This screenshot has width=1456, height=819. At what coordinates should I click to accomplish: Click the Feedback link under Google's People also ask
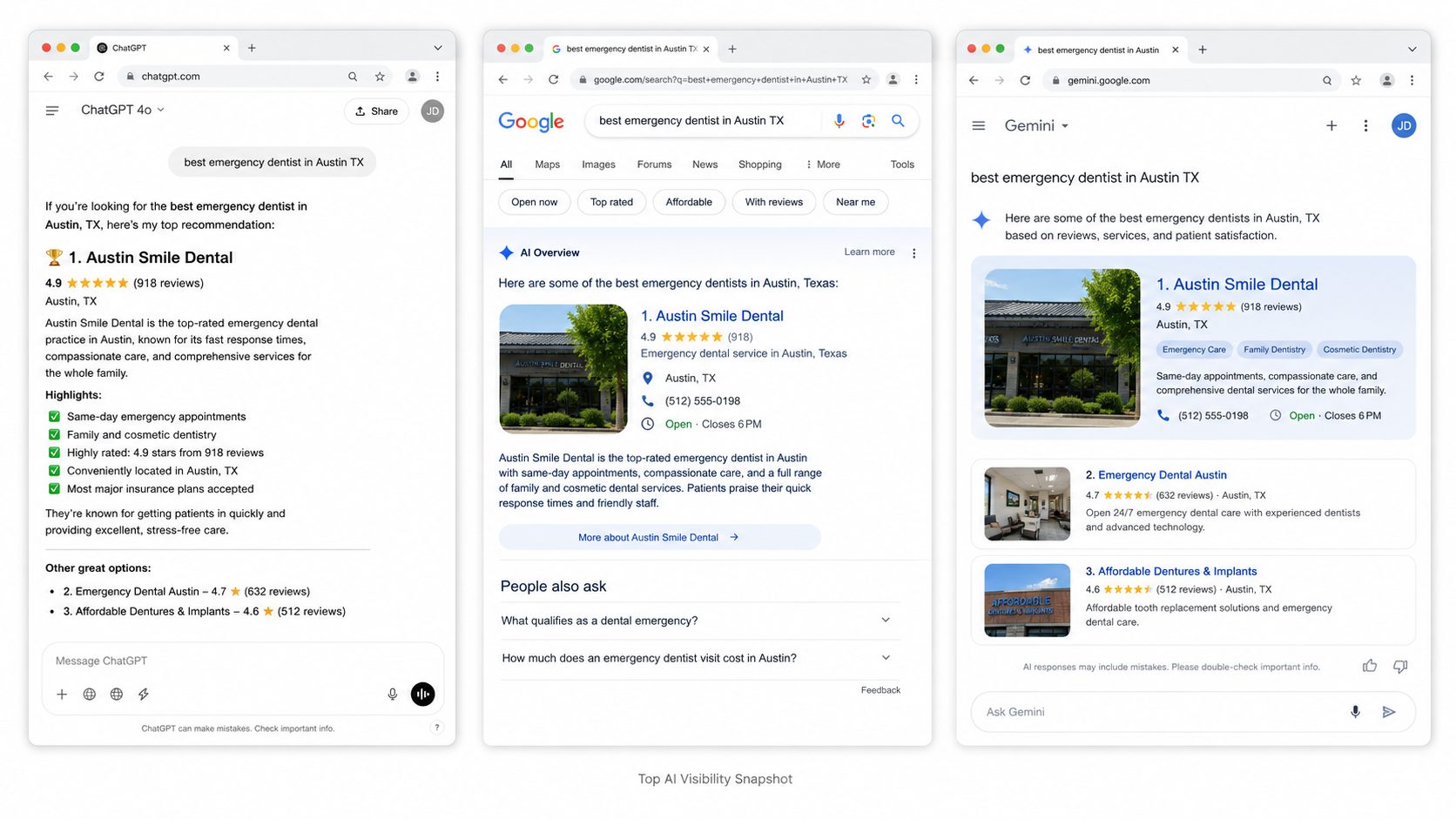tap(880, 690)
